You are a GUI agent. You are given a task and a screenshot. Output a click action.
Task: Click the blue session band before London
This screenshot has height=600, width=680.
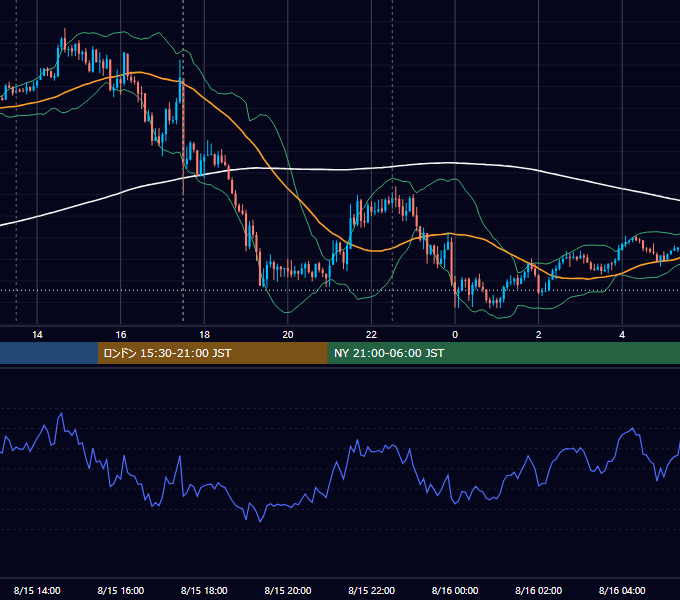click(x=49, y=353)
